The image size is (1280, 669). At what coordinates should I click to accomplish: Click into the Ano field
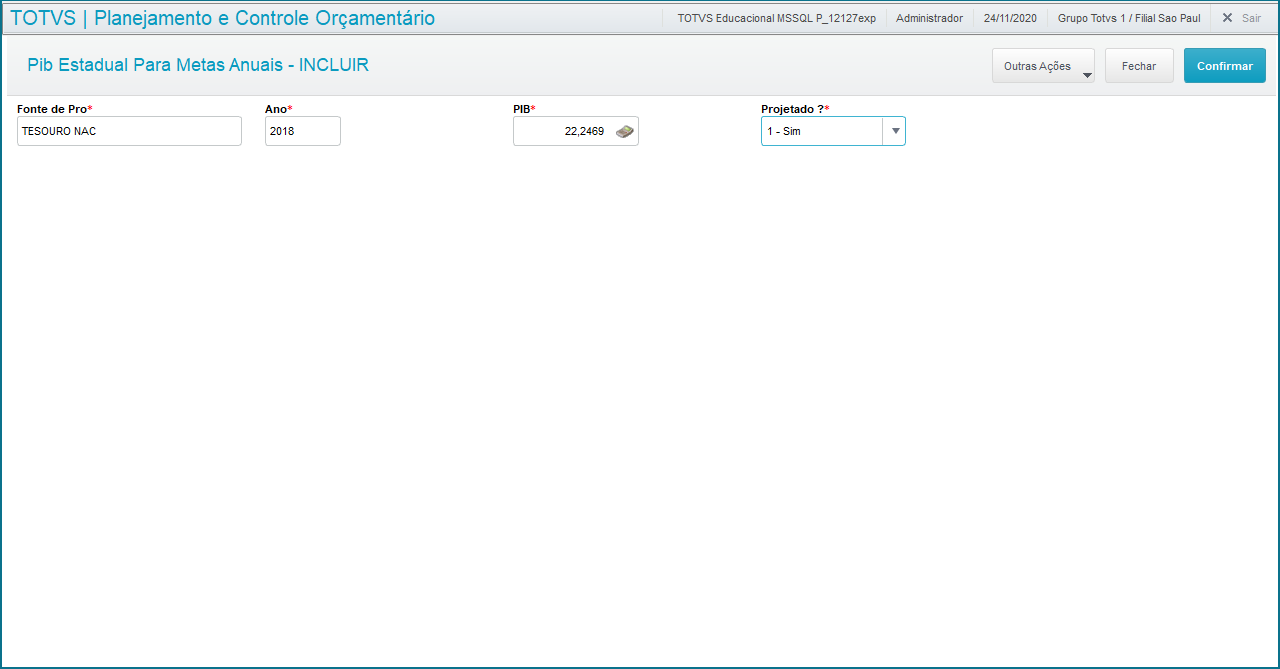pos(303,131)
